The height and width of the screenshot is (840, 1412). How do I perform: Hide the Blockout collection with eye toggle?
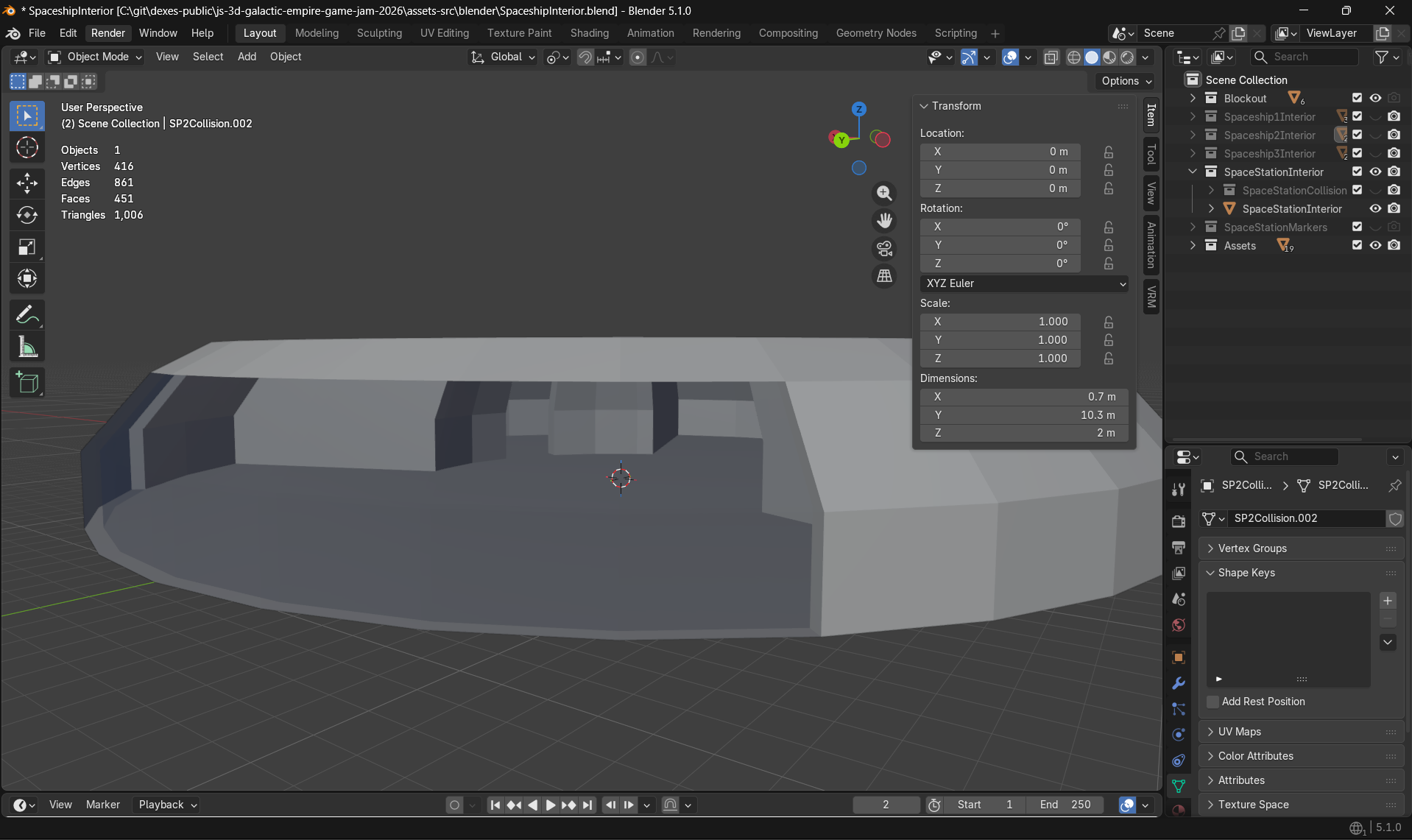tap(1376, 98)
